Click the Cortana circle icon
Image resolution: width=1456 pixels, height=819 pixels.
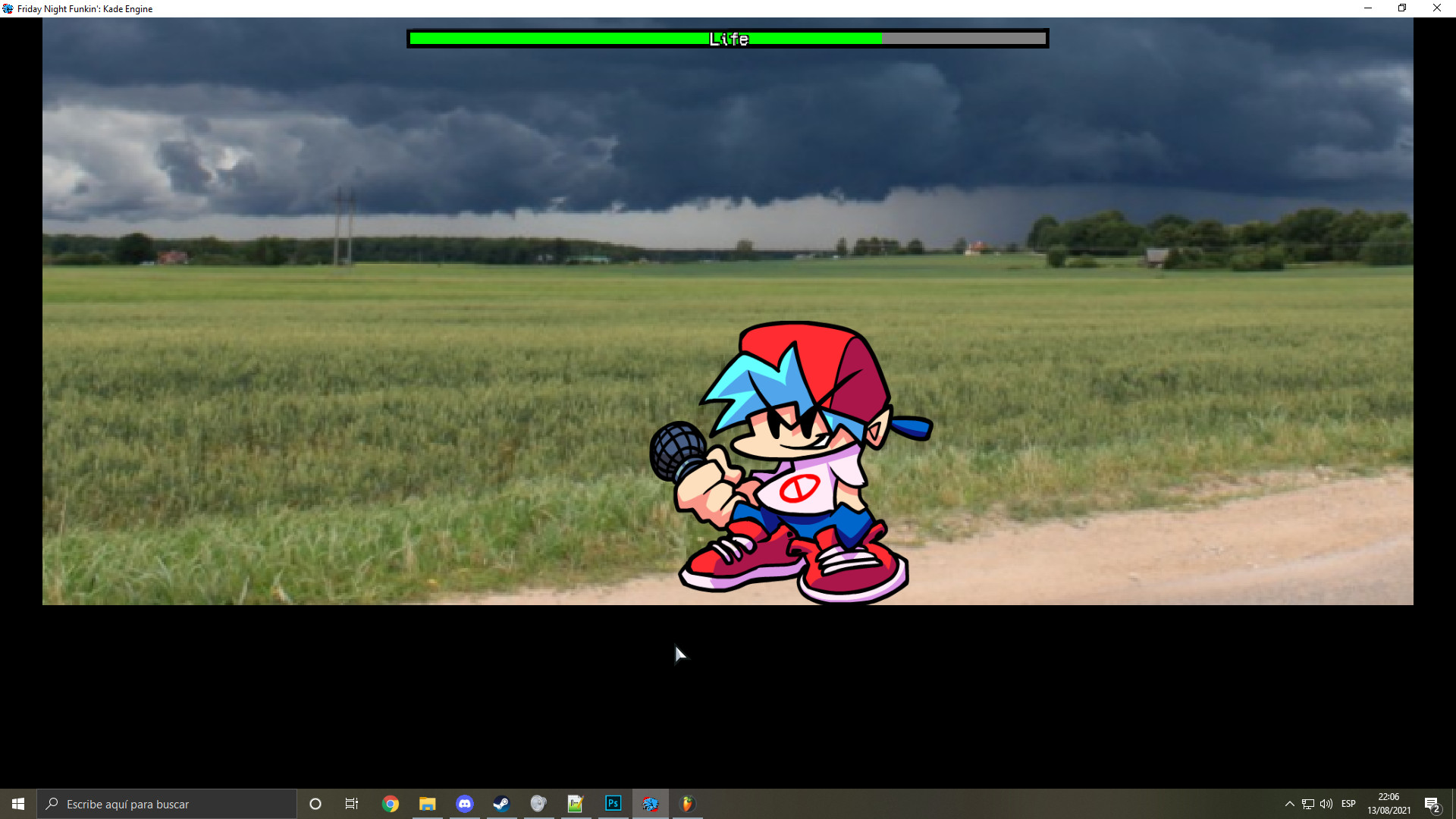pyautogui.click(x=315, y=803)
